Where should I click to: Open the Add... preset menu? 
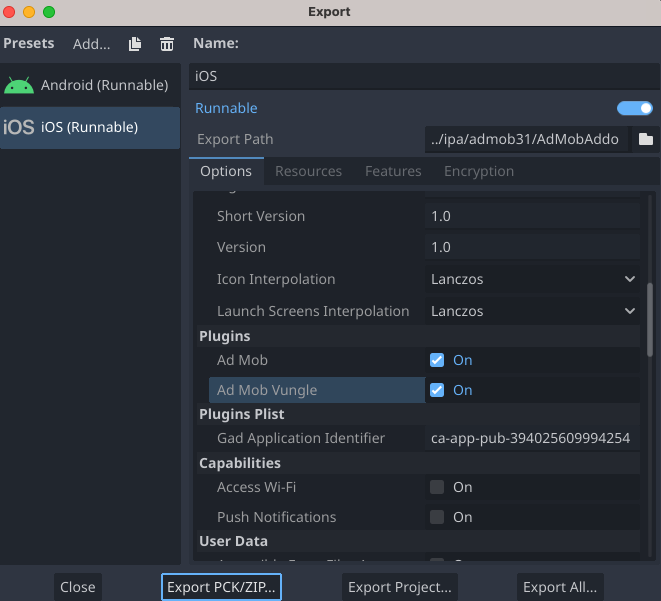coord(91,44)
